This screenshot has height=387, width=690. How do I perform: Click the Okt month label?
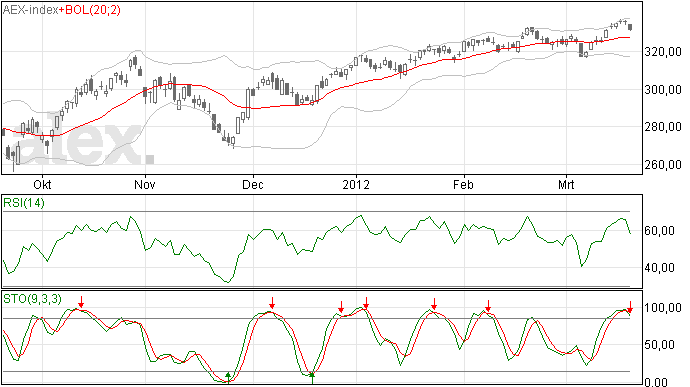(42, 184)
